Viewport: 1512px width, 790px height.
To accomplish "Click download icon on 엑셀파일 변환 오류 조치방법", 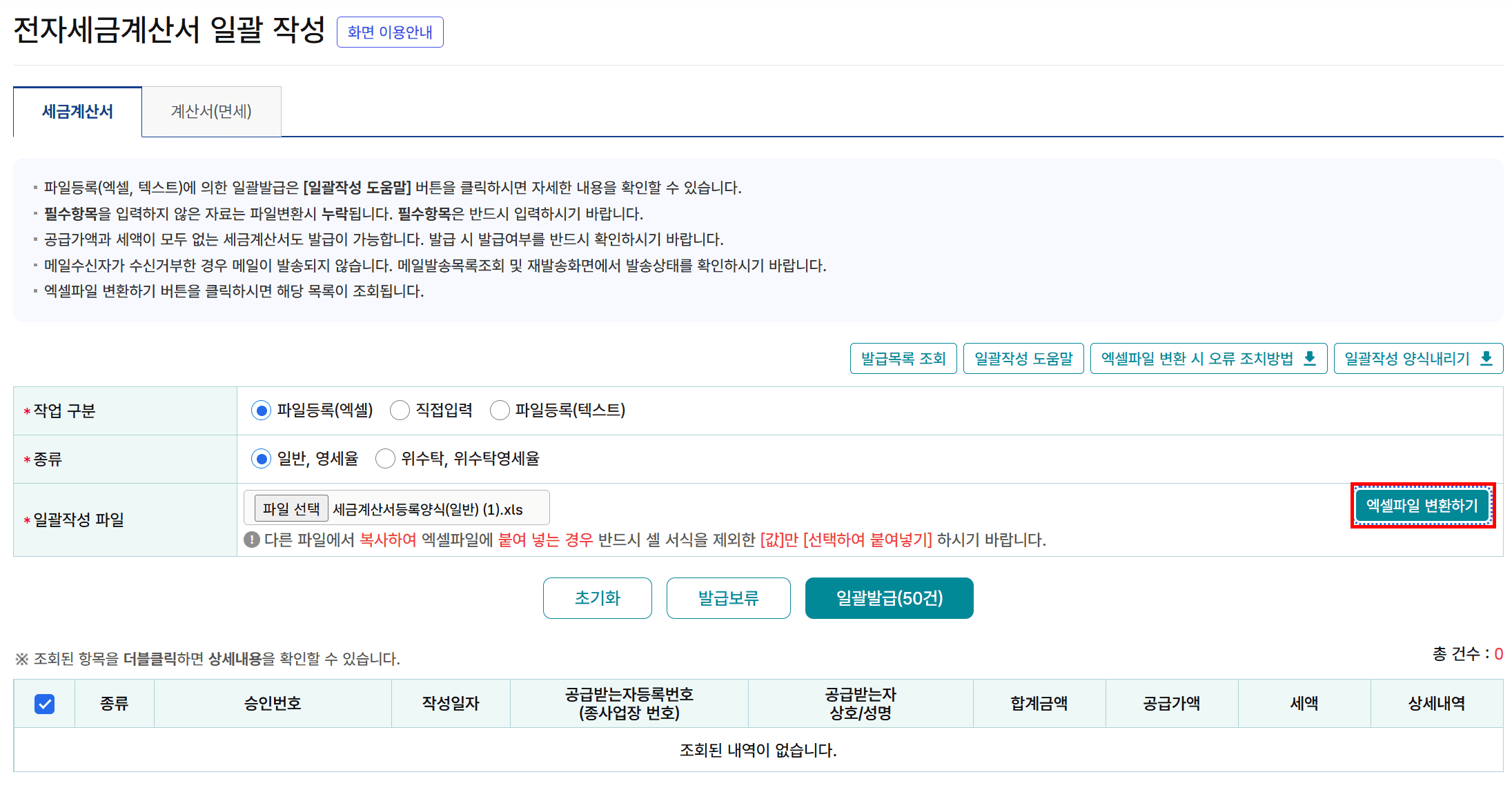I will 1309,358.
